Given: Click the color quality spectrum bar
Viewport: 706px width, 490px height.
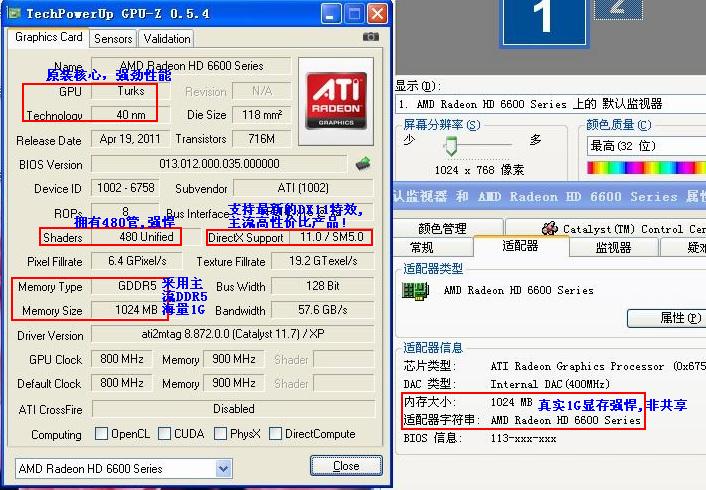Looking at the screenshot, I should coord(646,168).
